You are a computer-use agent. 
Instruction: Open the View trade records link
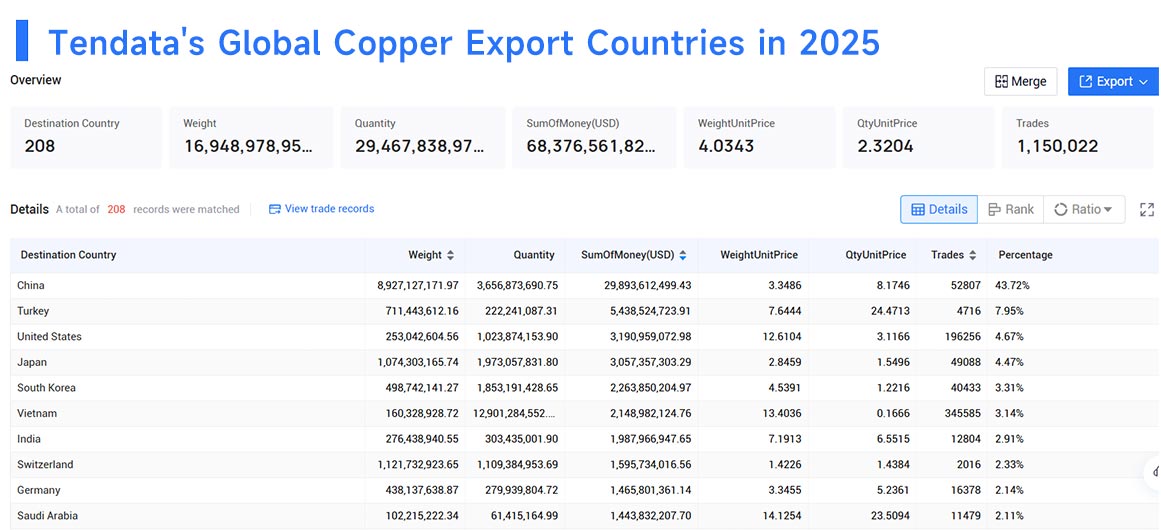point(321,209)
